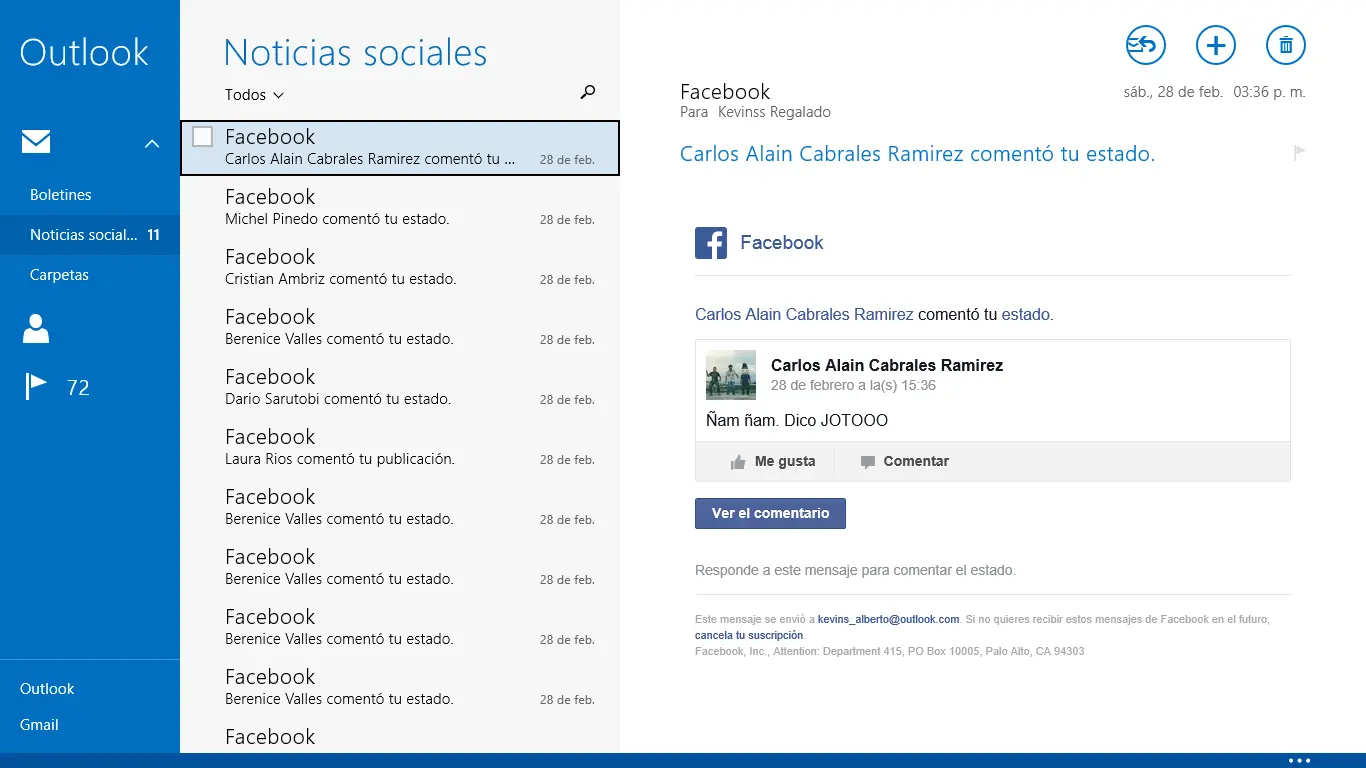Image resolution: width=1366 pixels, height=768 pixels.
Task: Create a new message with plus icon
Action: 1216,45
